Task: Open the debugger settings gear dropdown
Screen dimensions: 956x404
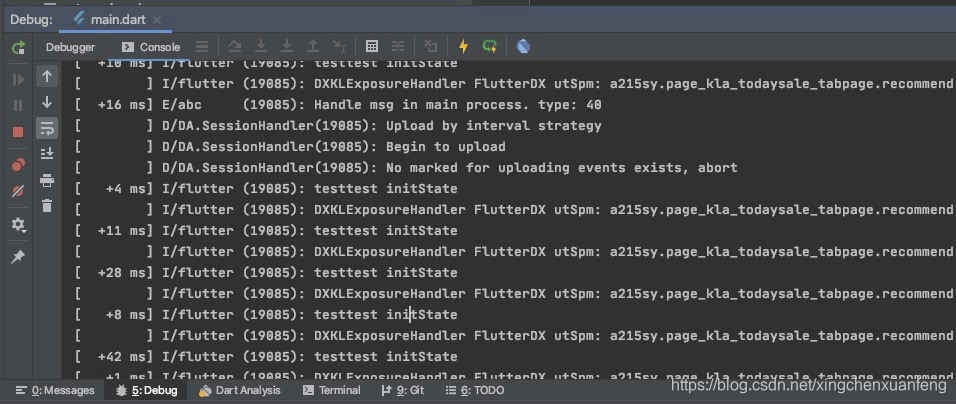Action: tap(18, 226)
